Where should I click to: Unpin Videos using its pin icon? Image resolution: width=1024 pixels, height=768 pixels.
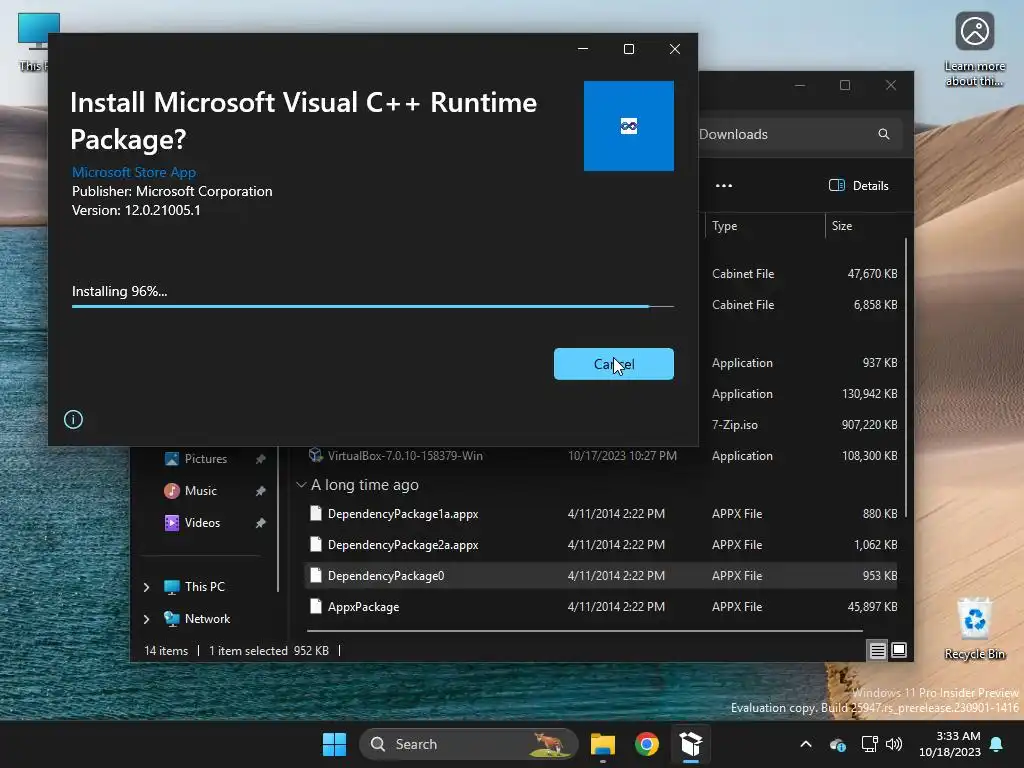[261, 522]
